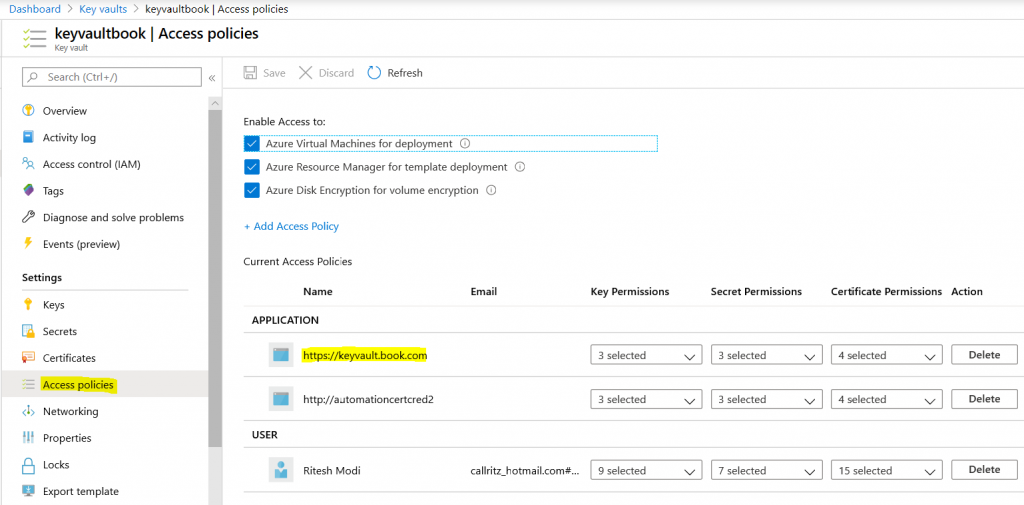Open Access policies in Settings menu
The width and height of the screenshot is (1024, 505).
[x=78, y=385]
